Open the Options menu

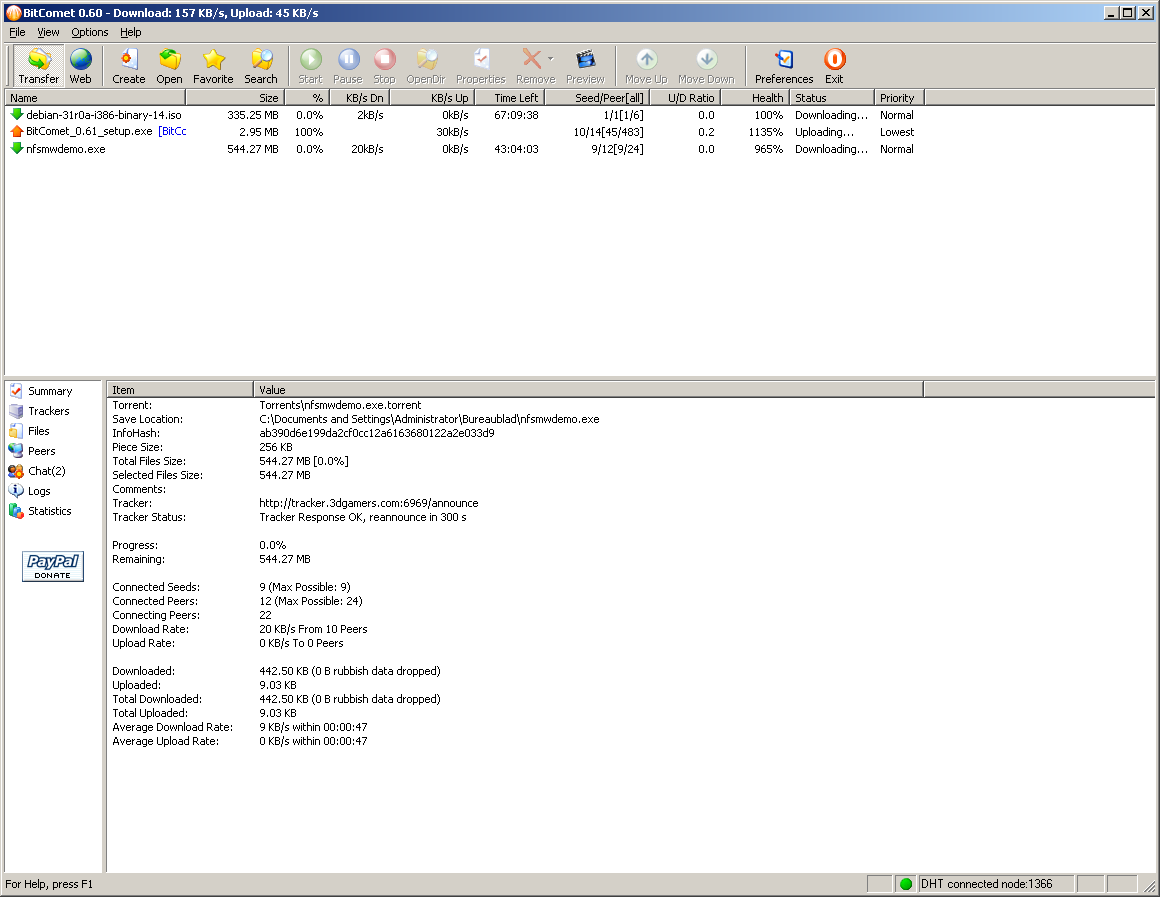point(90,33)
